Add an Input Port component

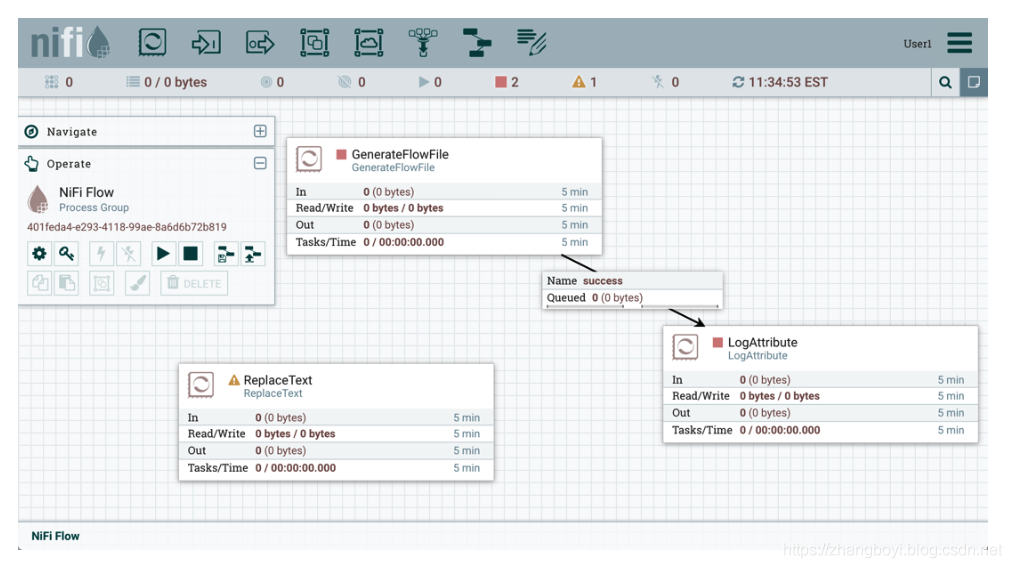pyautogui.click(x=206, y=43)
